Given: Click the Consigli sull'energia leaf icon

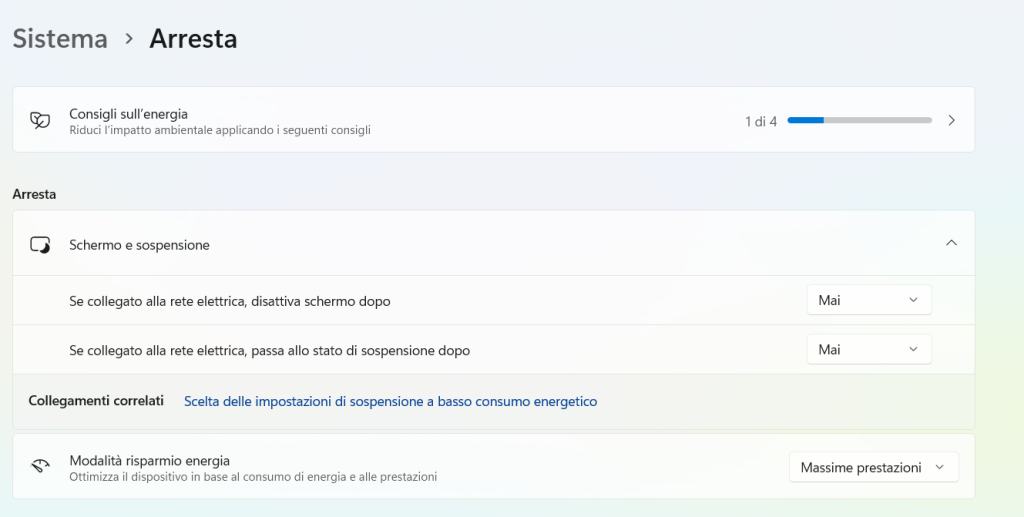Looking at the screenshot, I should [40, 121].
